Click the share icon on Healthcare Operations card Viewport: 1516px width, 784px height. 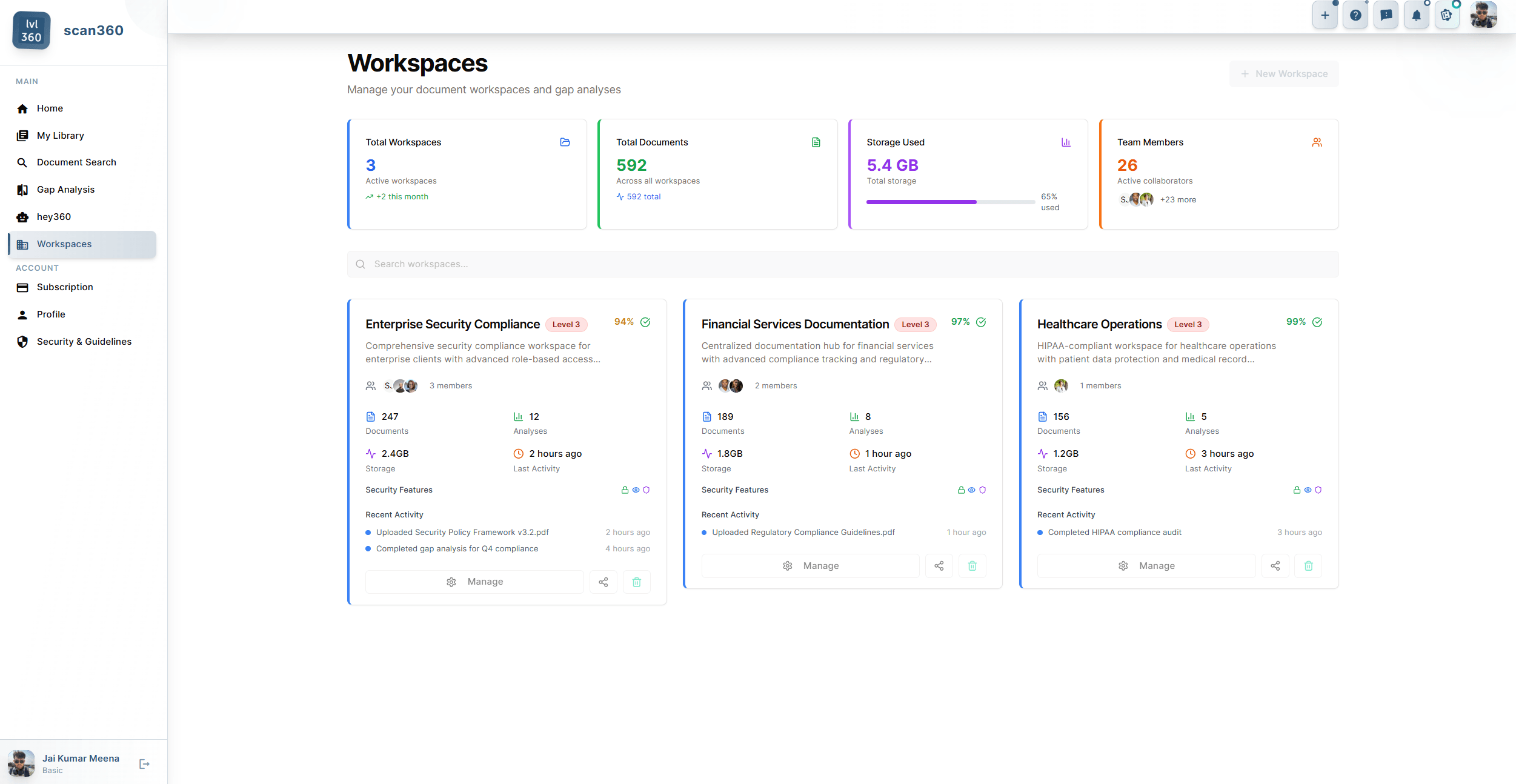(x=1275, y=565)
